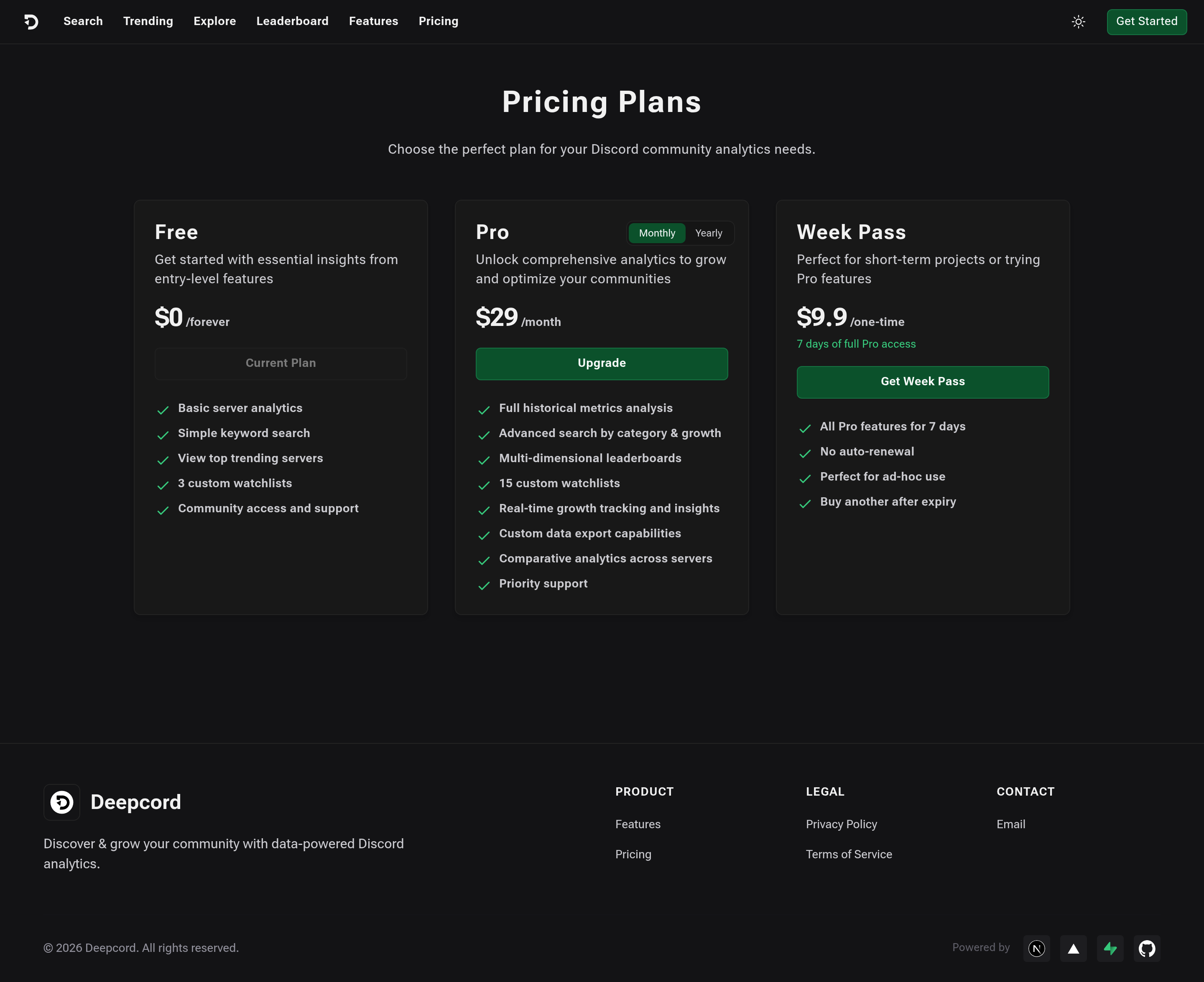The image size is (1204, 982).
Task: Open the Terms of Service link
Action: point(849,854)
